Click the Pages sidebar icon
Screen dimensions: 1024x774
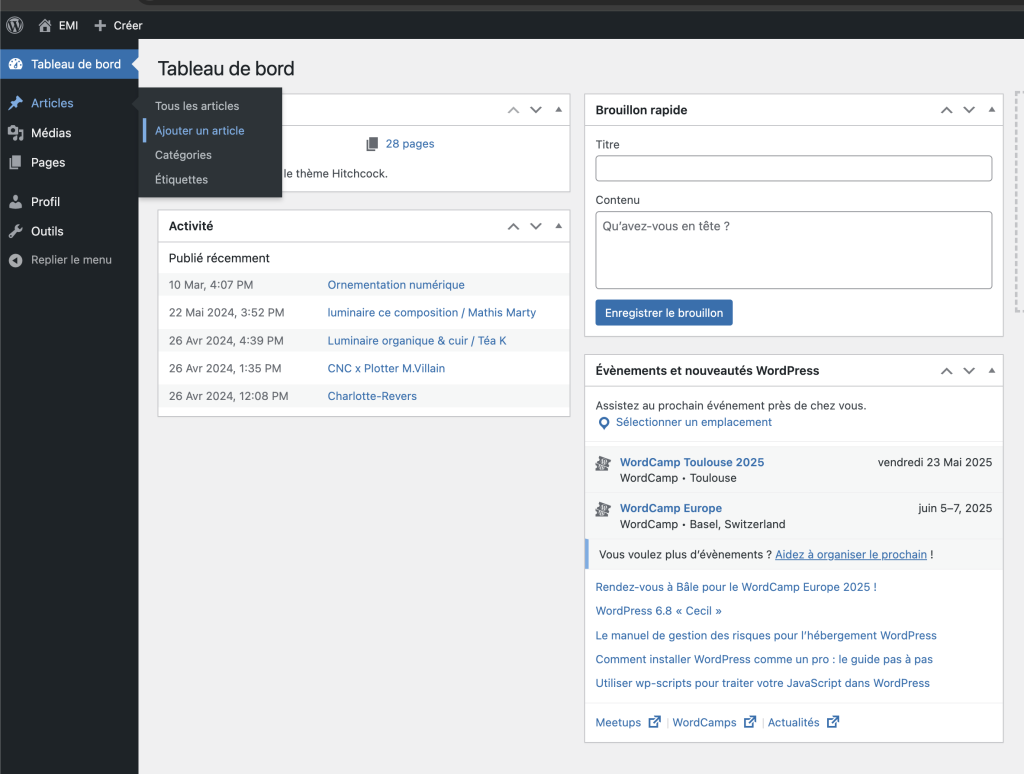[x=15, y=163]
